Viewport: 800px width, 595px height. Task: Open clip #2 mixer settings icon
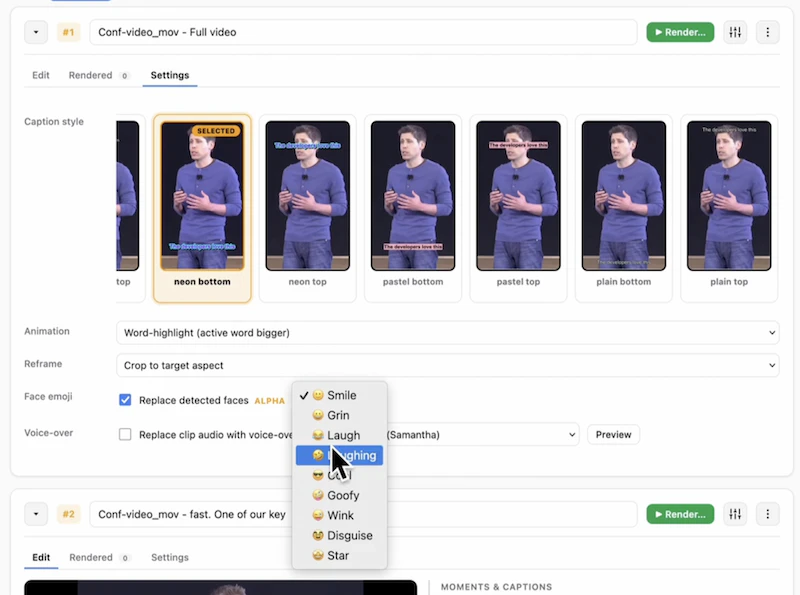pyautogui.click(x=735, y=514)
